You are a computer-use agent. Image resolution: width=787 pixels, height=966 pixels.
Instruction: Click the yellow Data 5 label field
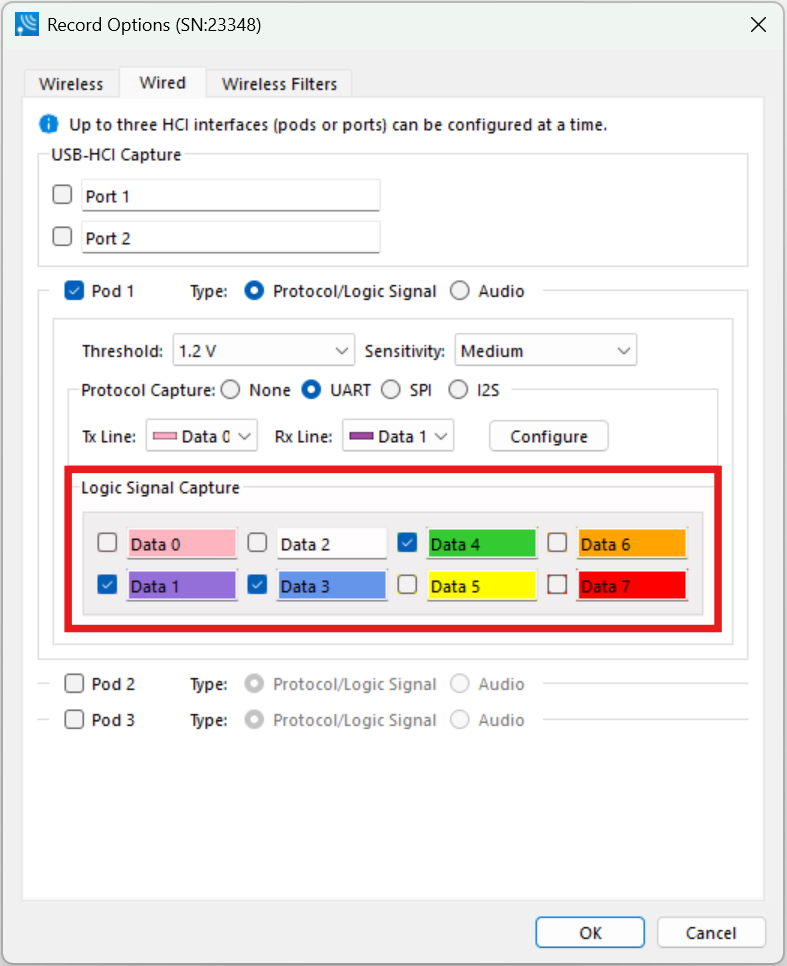(x=482, y=585)
